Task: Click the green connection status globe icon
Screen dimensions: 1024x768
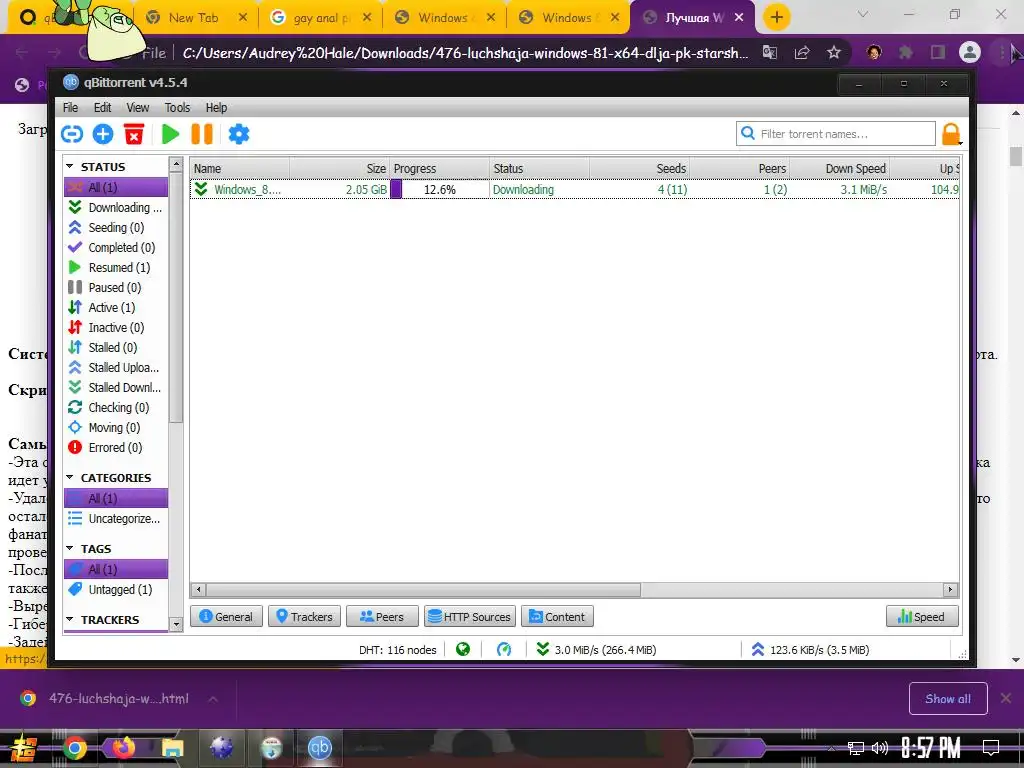Action: pyautogui.click(x=463, y=649)
